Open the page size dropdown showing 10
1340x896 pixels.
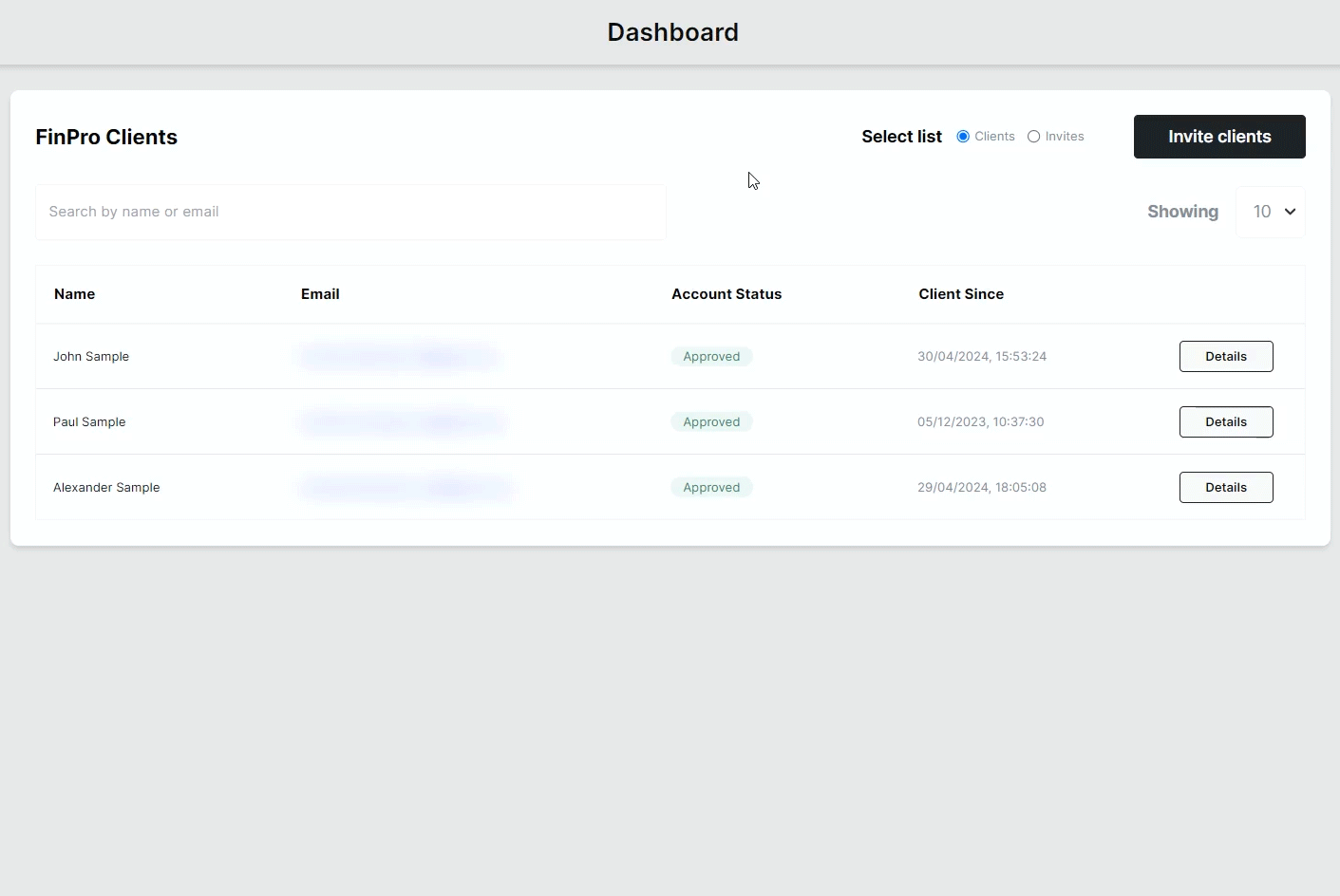(1270, 212)
